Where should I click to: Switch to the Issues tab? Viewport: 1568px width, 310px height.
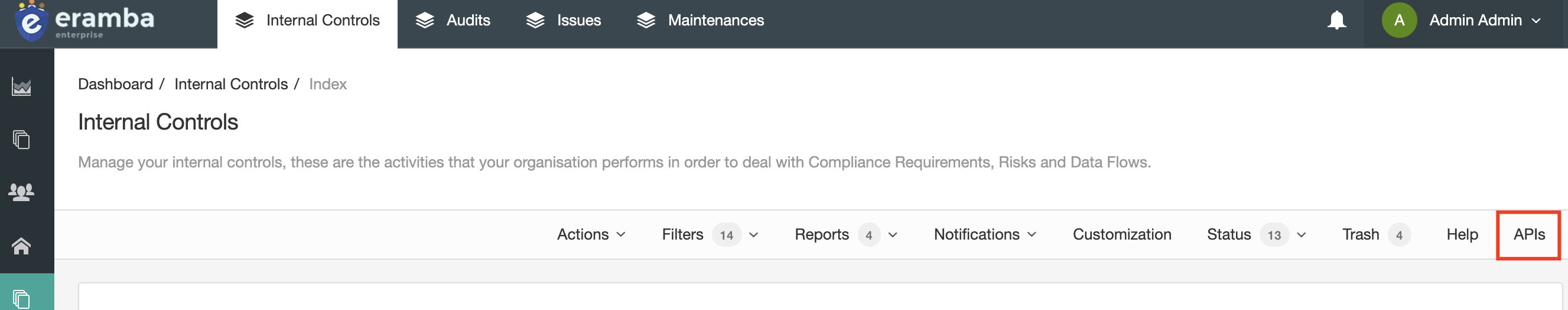click(563, 20)
